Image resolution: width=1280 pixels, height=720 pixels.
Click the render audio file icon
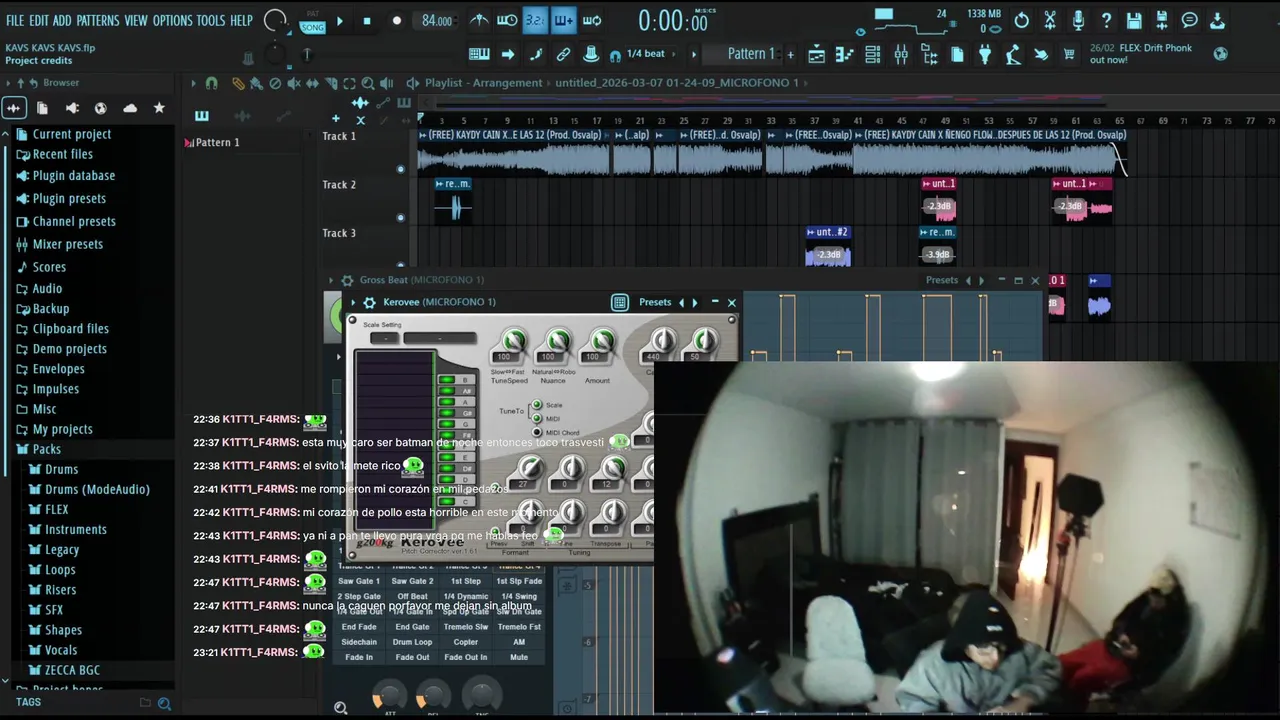[1162, 20]
